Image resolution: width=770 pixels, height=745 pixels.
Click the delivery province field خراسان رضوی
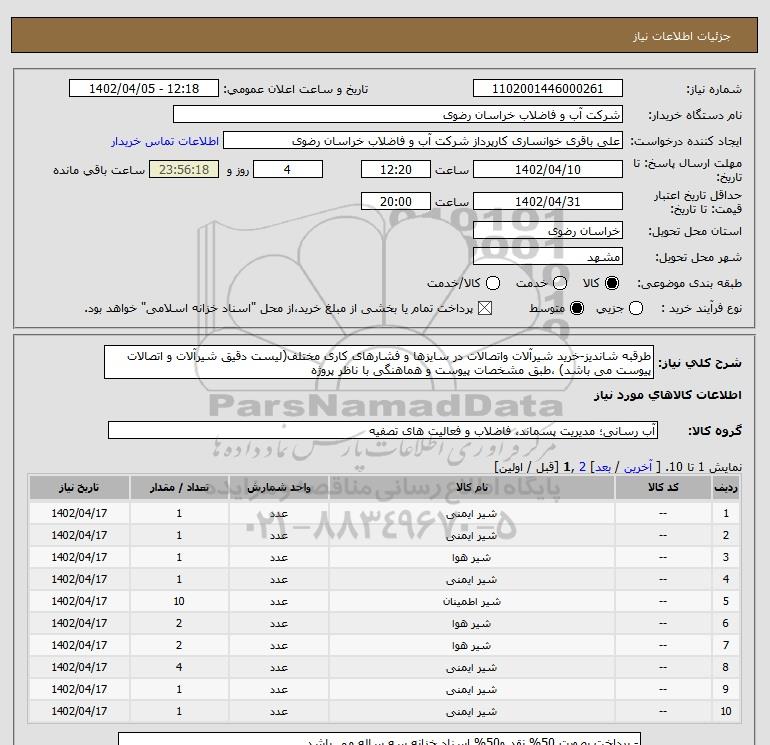pos(548,230)
